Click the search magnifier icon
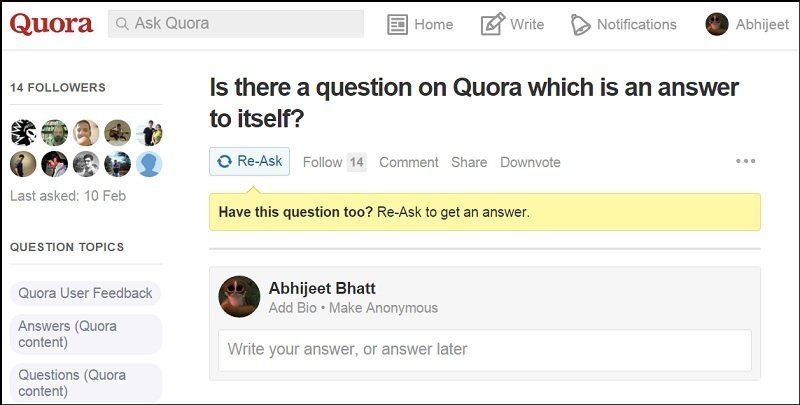This screenshot has width=800, height=405. [x=122, y=23]
